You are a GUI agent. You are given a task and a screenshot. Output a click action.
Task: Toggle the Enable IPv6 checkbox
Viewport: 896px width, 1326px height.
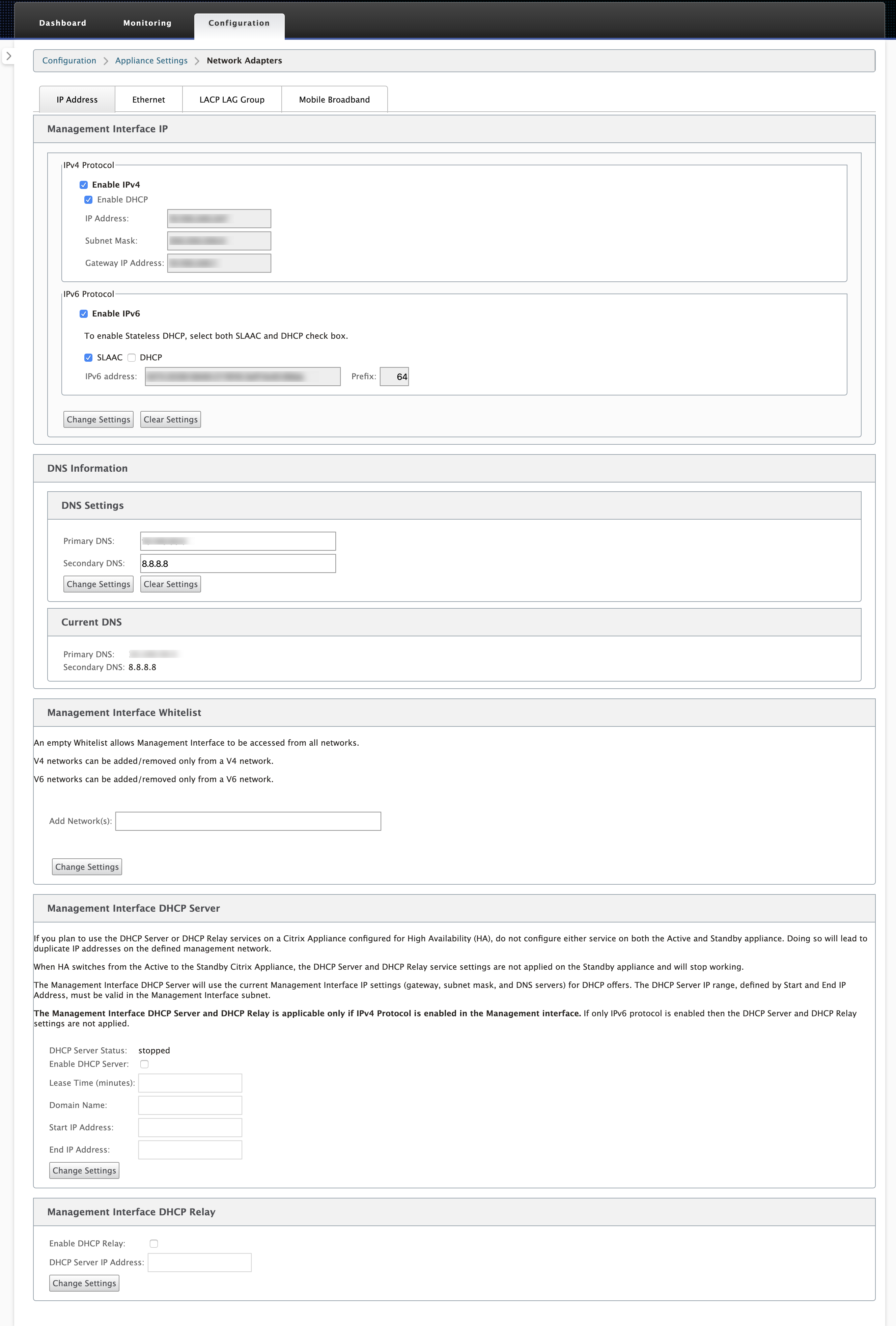pyautogui.click(x=84, y=314)
